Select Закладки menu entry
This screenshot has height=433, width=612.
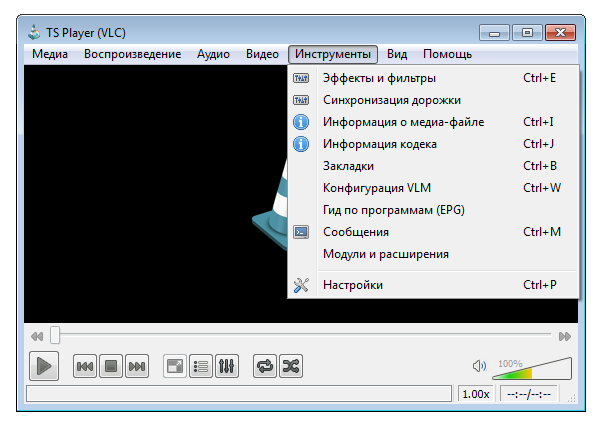coord(433,166)
